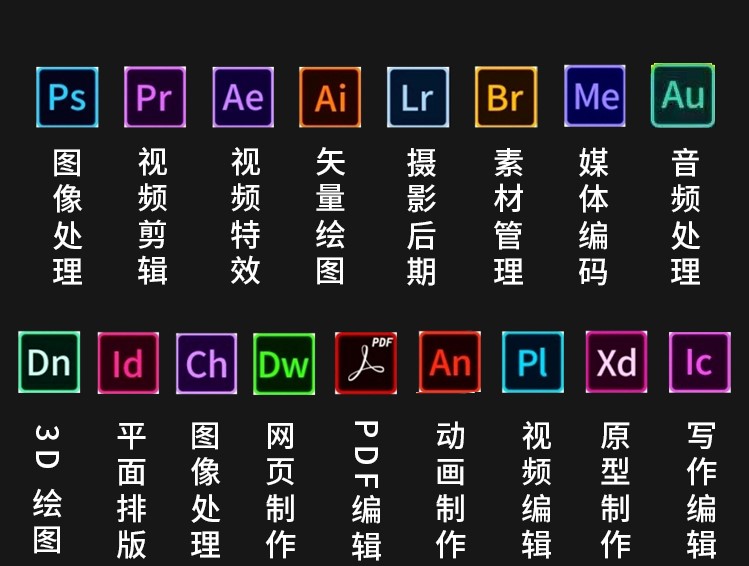Select the After Effects Ae icon
The height and width of the screenshot is (566, 749).
pos(243,97)
